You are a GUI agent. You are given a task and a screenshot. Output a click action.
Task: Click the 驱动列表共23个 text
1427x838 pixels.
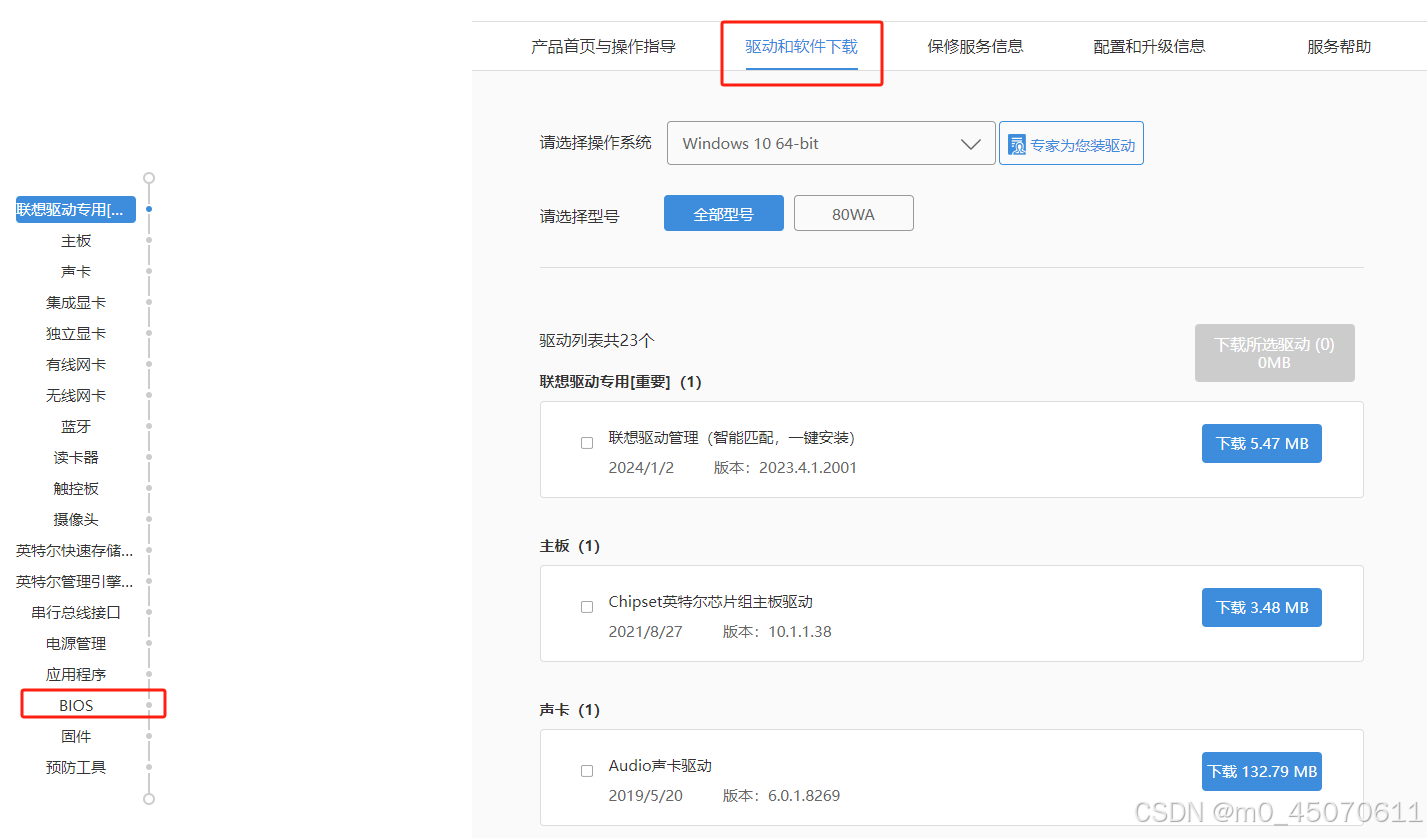[597, 341]
